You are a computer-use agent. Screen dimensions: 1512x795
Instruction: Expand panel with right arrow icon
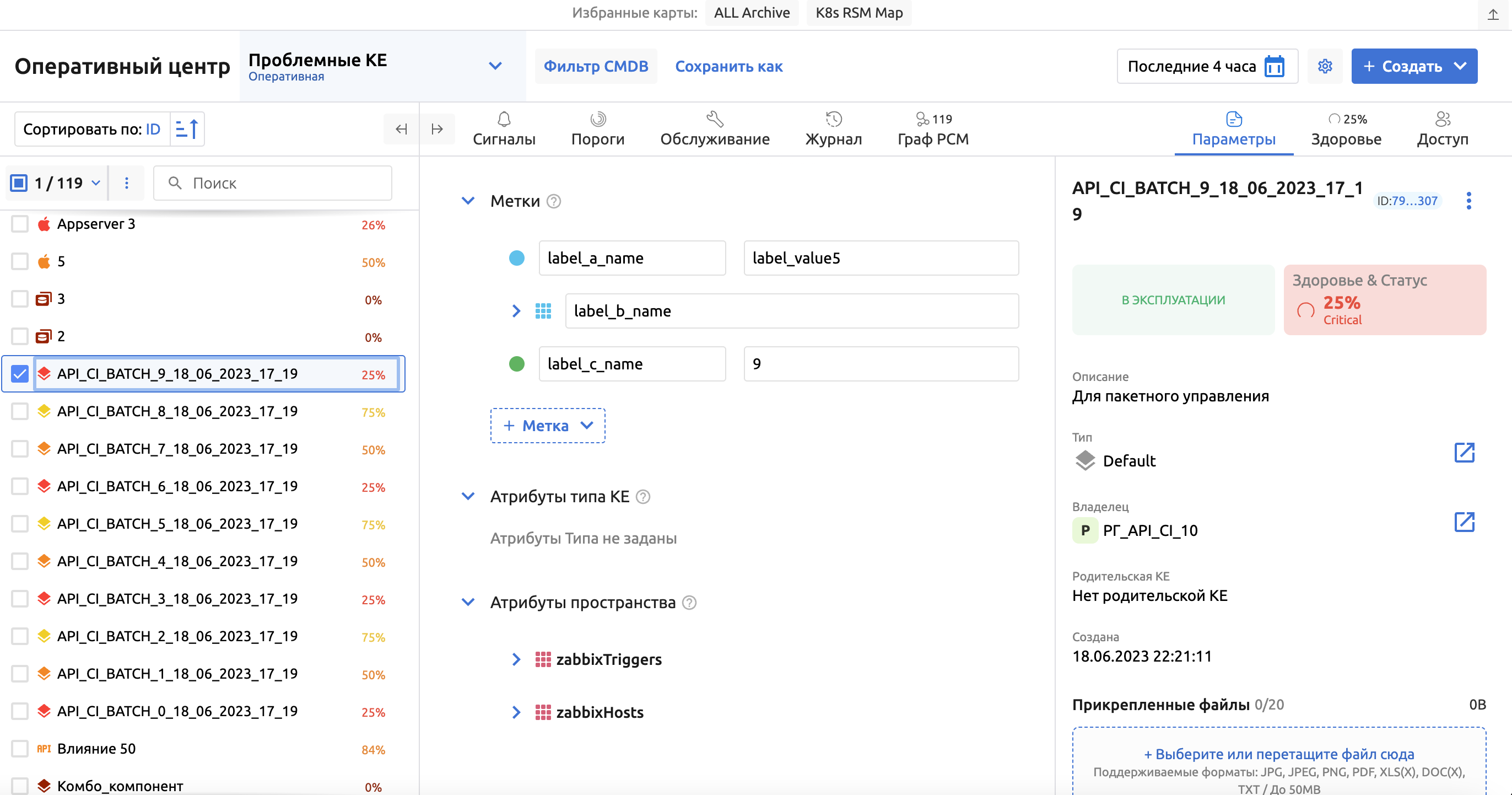(x=438, y=128)
